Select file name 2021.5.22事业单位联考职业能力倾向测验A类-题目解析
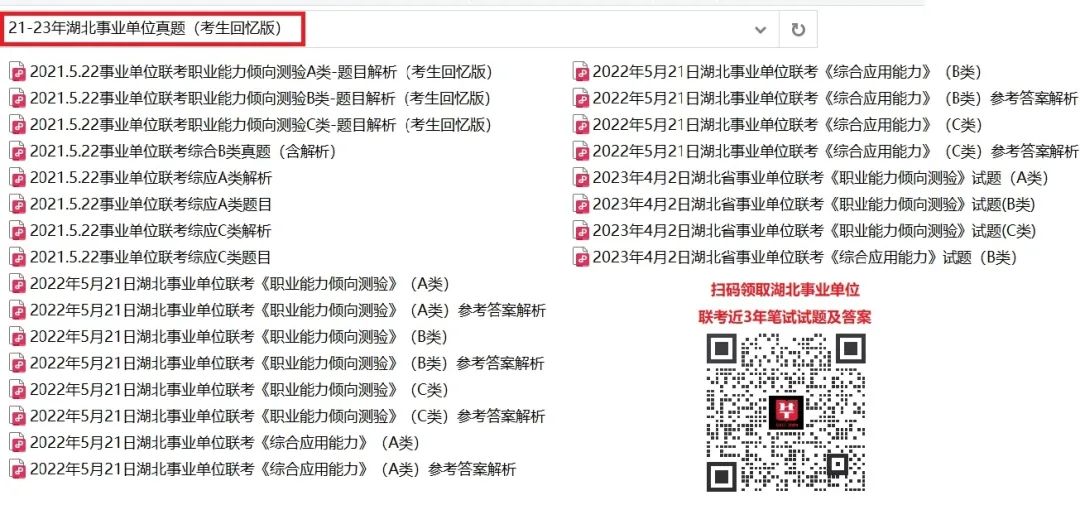Screen dimensions: 1080x505 [x=261, y=72]
